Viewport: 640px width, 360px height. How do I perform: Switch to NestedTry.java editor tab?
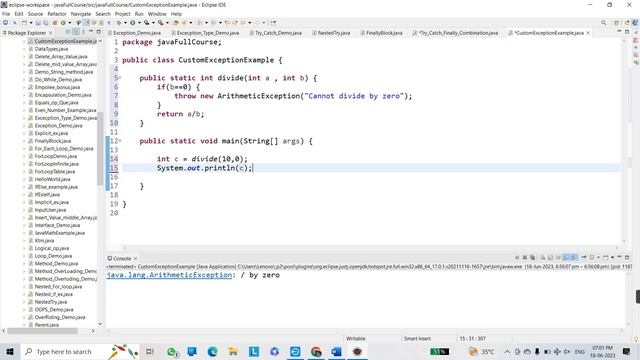[333, 33]
